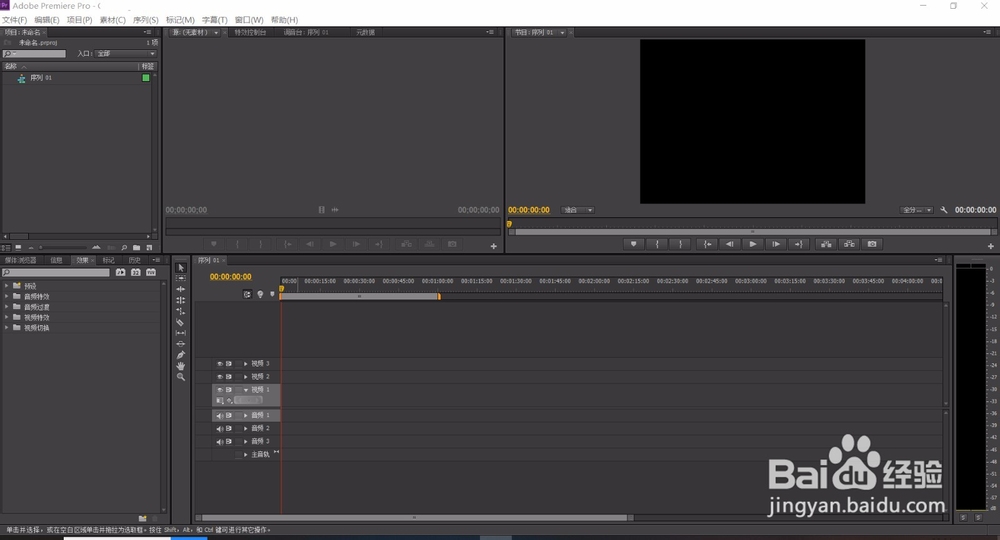Switch Project panel to list view
The height and width of the screenshot is (540, 1000).
click(6, 247)
